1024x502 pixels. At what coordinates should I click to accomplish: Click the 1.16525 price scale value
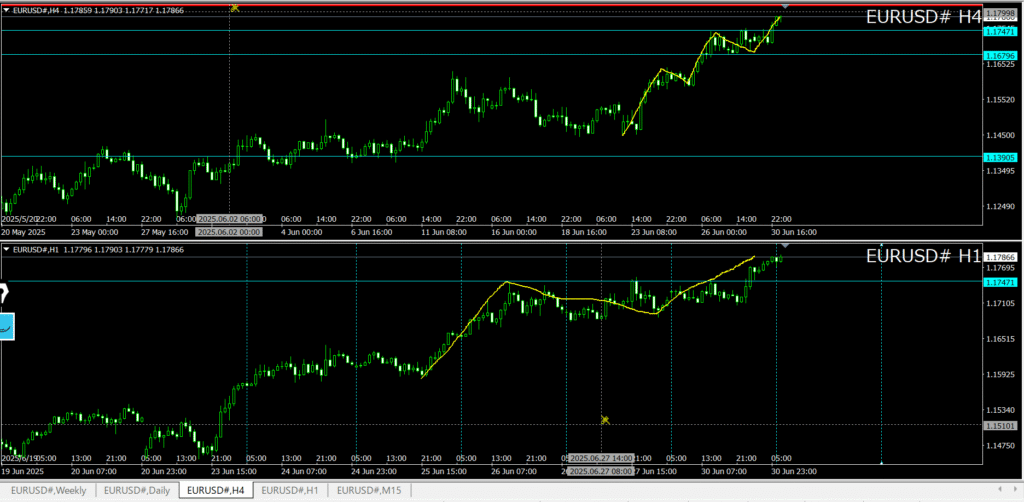point(1000,65)
